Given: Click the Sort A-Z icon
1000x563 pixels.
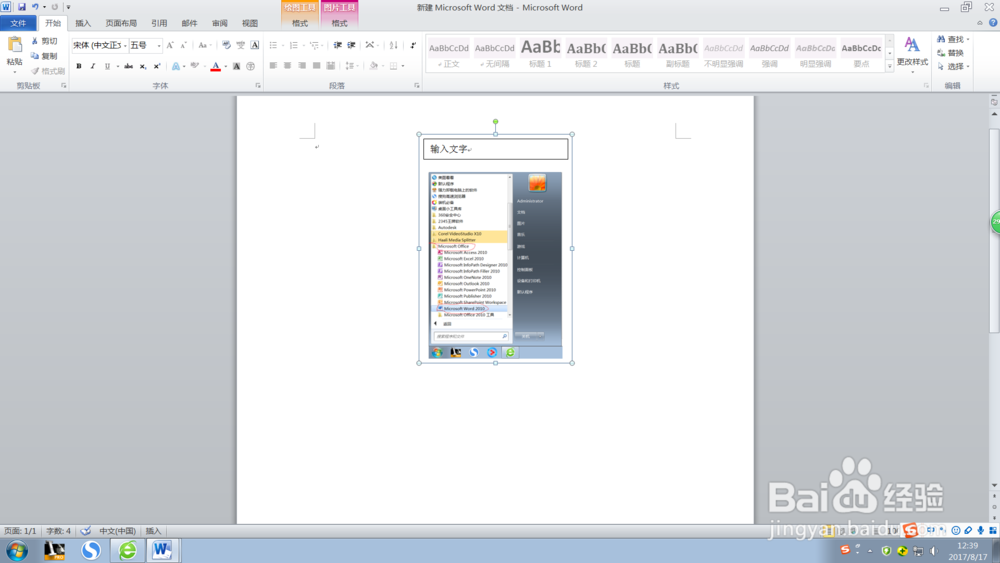Looking at the screenshot, I should (393, 45).
